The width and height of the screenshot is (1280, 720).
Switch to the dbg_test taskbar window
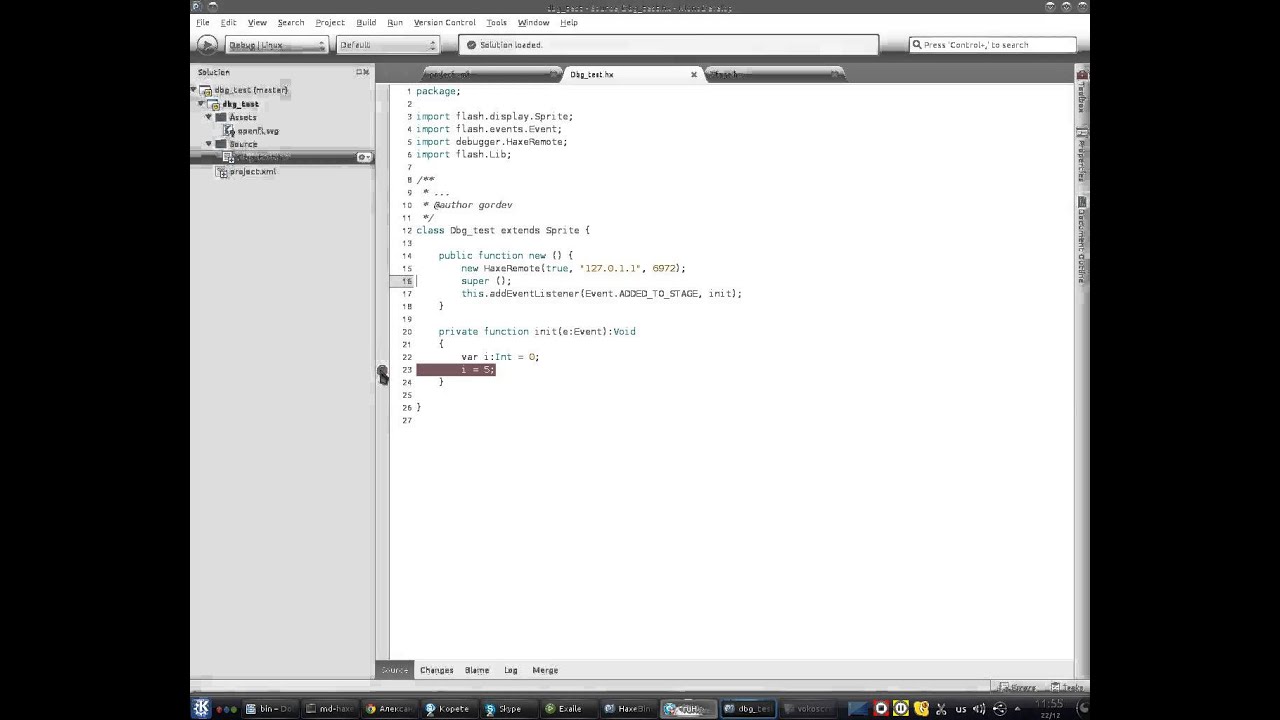748,709
